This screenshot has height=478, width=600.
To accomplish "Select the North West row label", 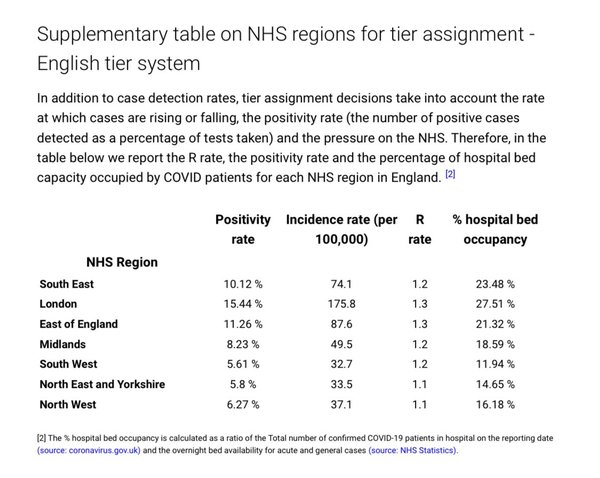I will coord(68,405).
